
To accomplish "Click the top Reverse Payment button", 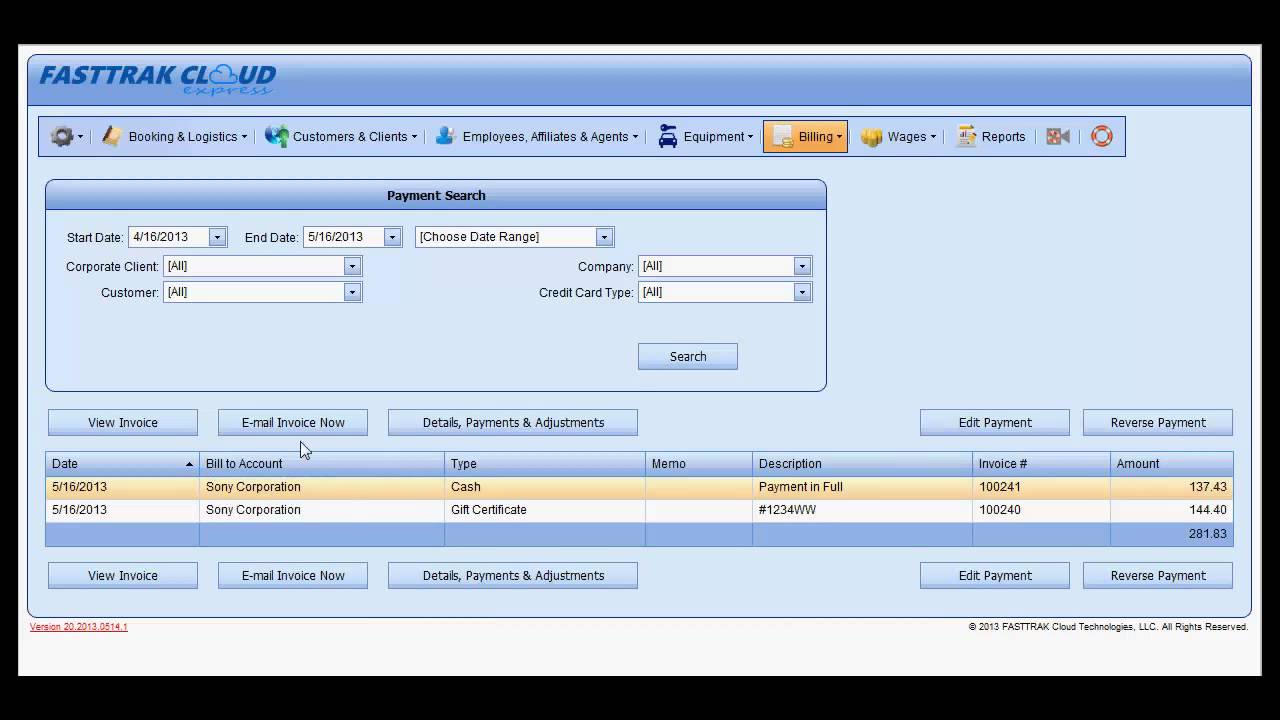I will (1158, 422).
